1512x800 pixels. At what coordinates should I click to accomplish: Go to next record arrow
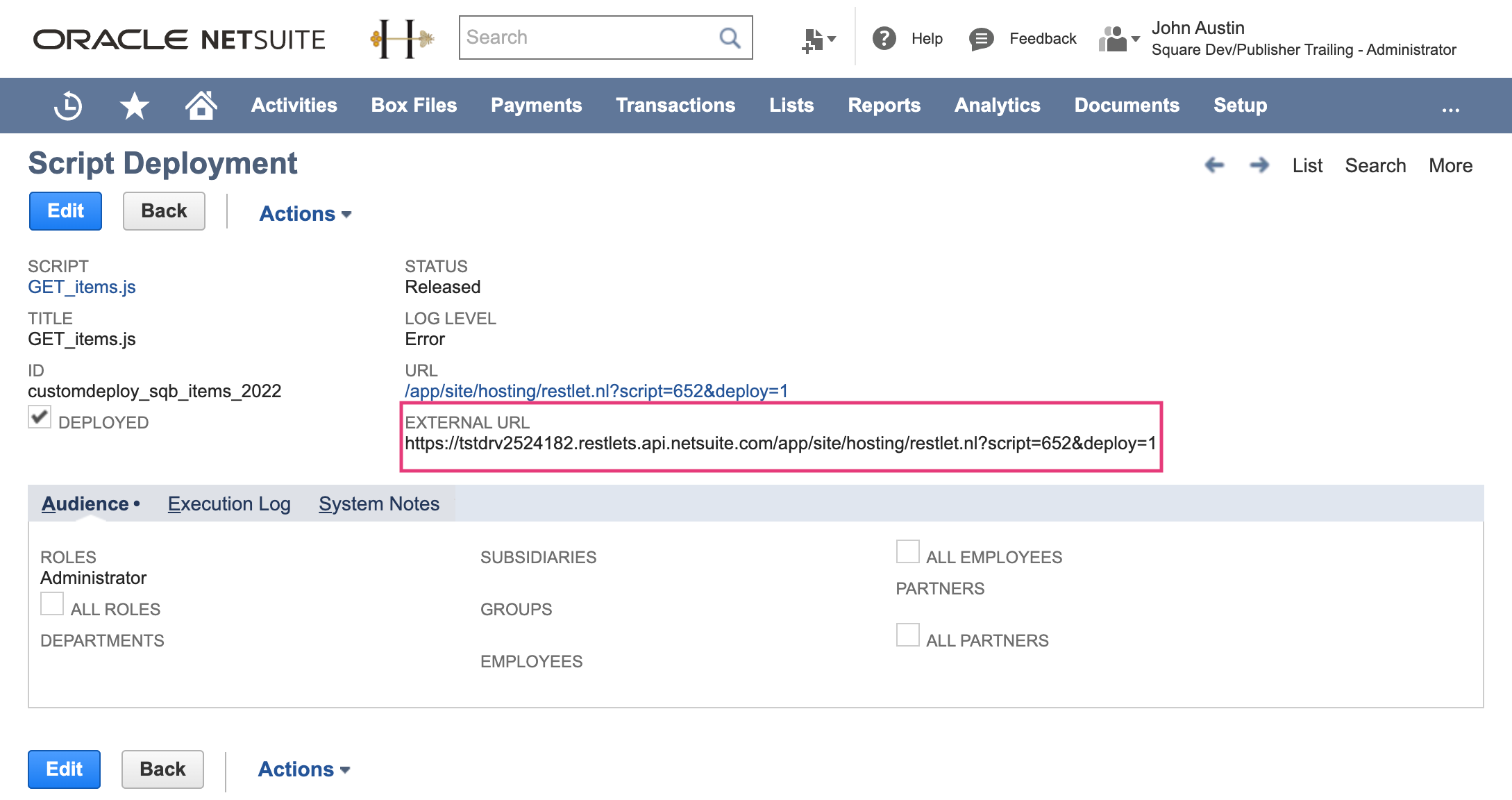pyautogui.click(x=1259, y=165)
